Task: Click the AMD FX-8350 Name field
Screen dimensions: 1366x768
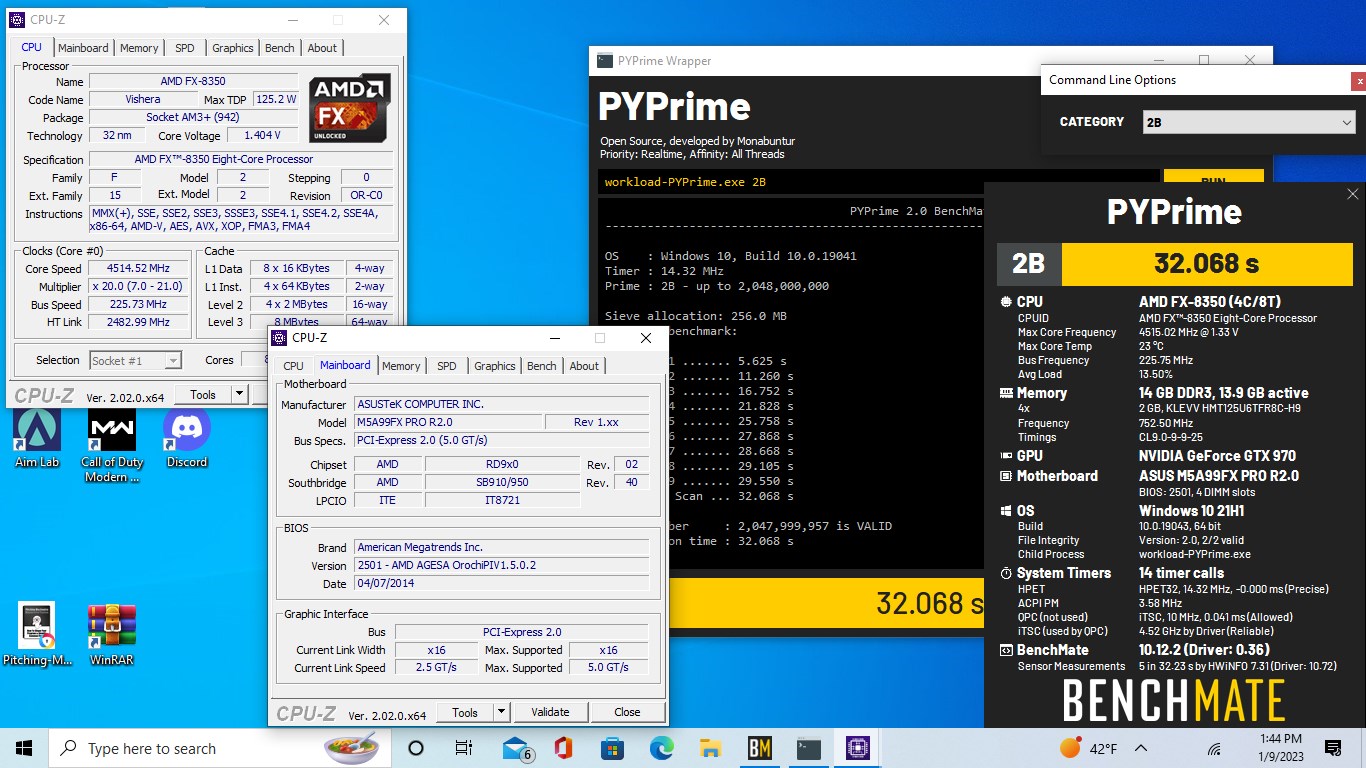Action: 193,81
